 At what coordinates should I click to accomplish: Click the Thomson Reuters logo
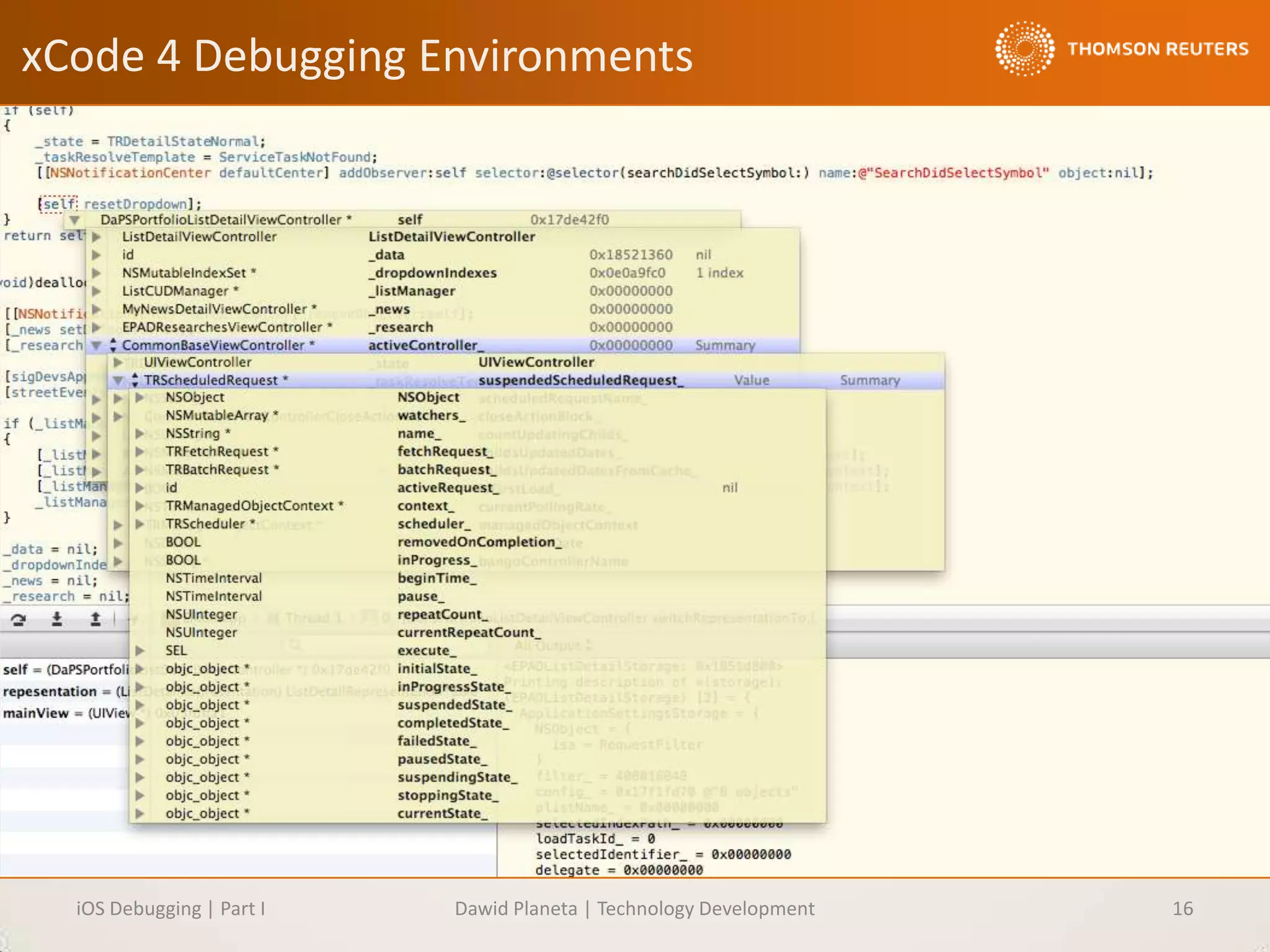point(1121,49)
